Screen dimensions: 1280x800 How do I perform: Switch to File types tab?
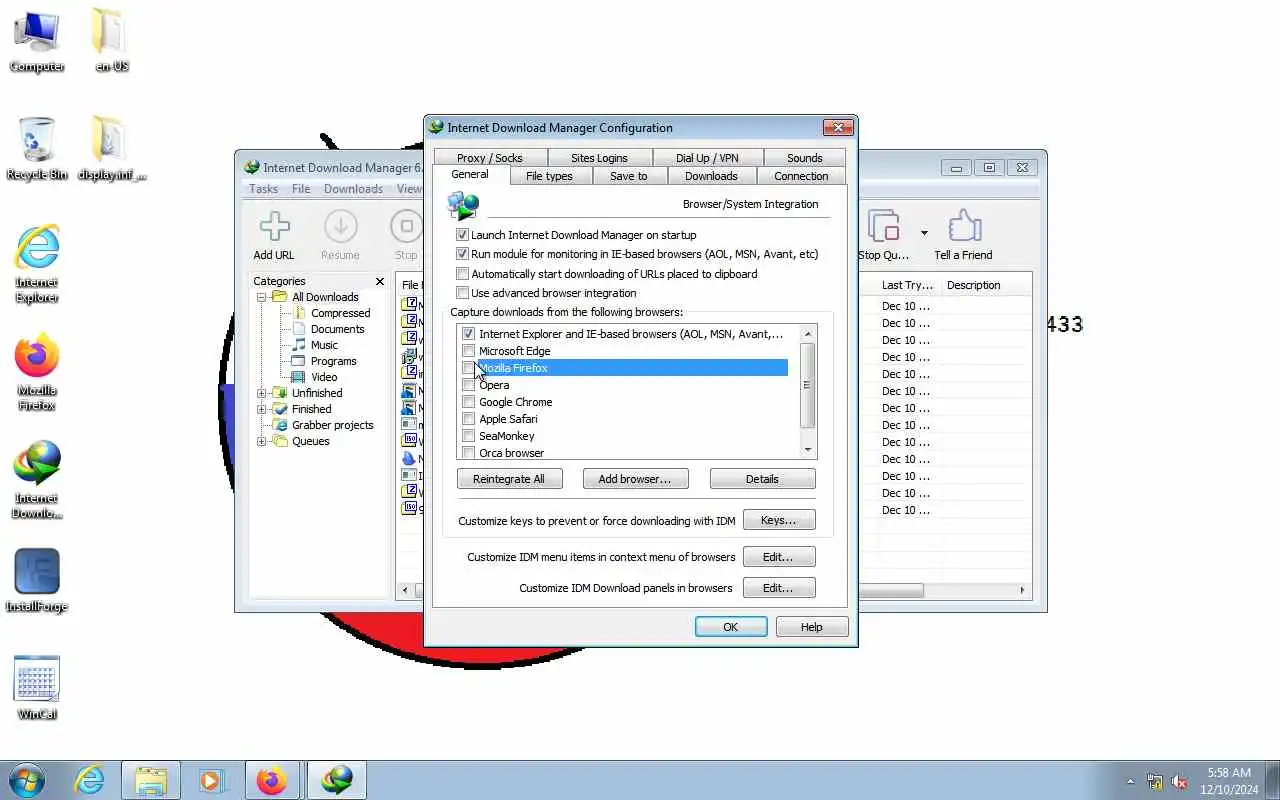[549, 176]
